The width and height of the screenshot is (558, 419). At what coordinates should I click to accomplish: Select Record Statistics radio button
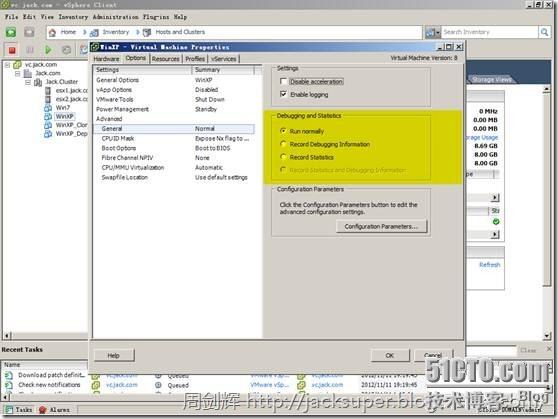tap(283, 157)
